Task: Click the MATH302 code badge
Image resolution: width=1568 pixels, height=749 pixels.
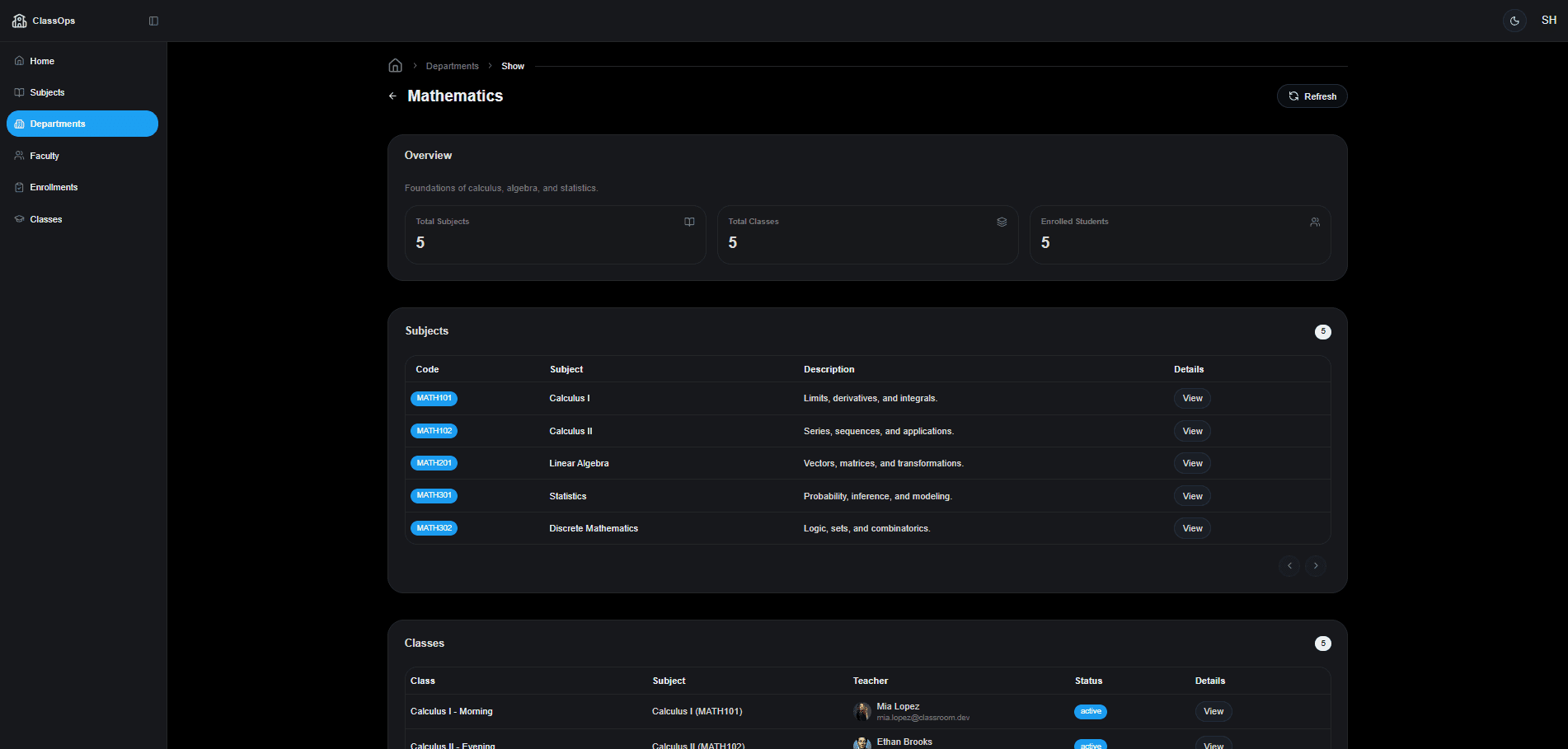Action: pyautogui.click(x=434, y=528)
